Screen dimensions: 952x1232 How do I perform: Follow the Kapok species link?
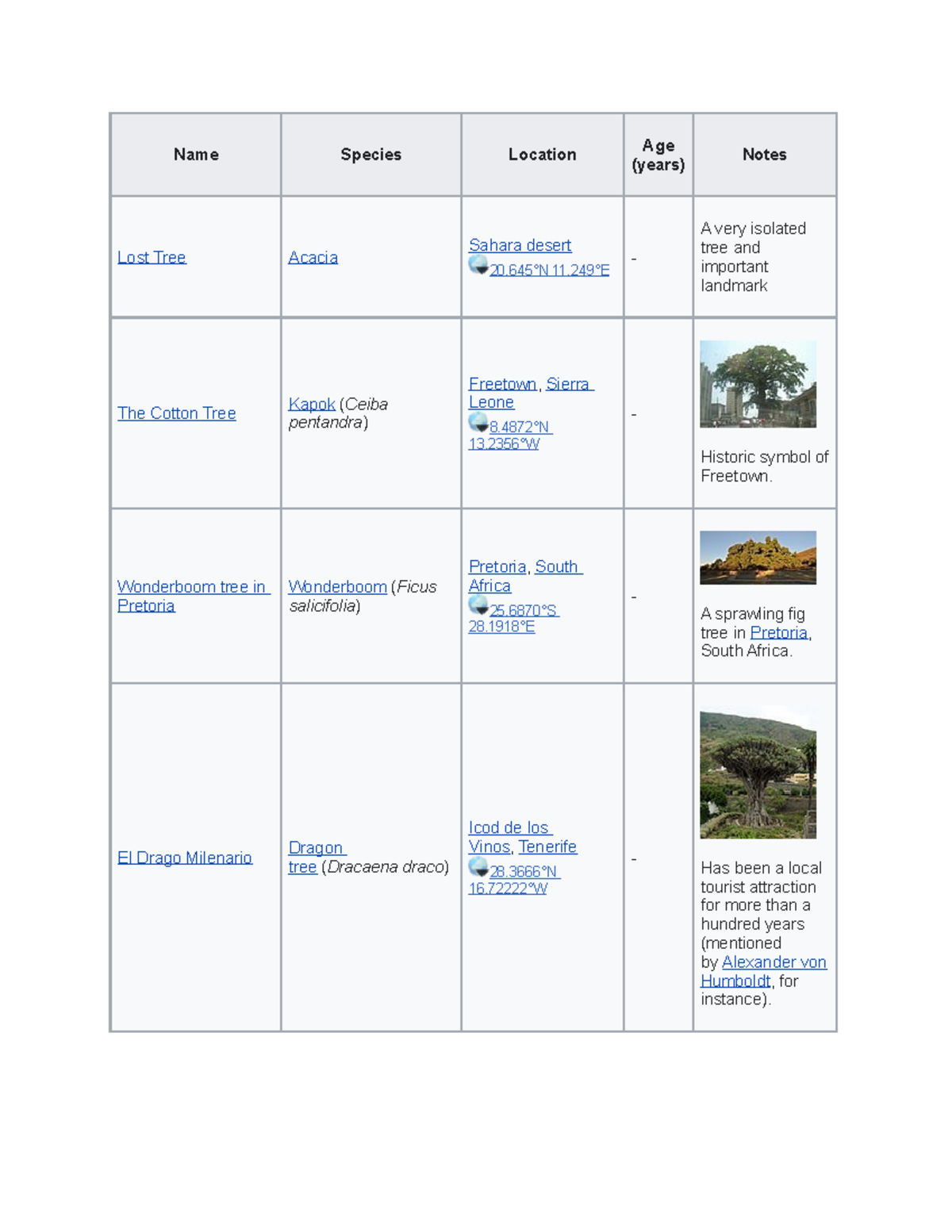tap(311, 405)
